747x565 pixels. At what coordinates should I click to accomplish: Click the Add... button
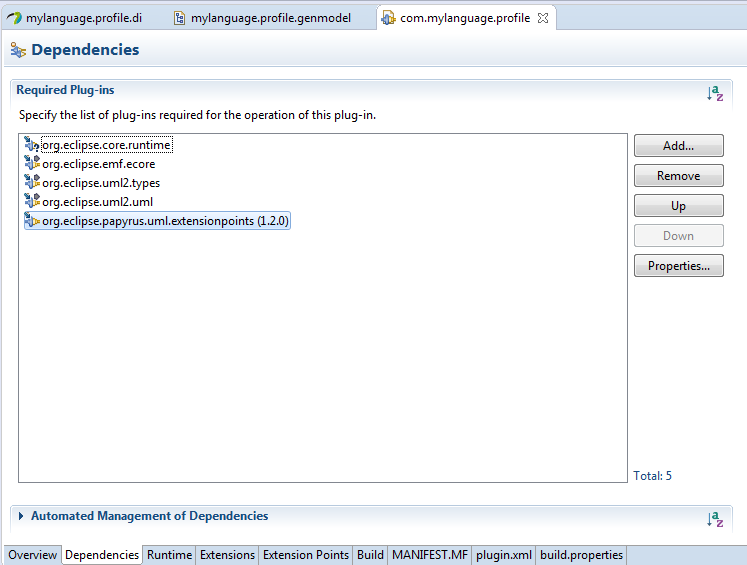tap(678, 145)
